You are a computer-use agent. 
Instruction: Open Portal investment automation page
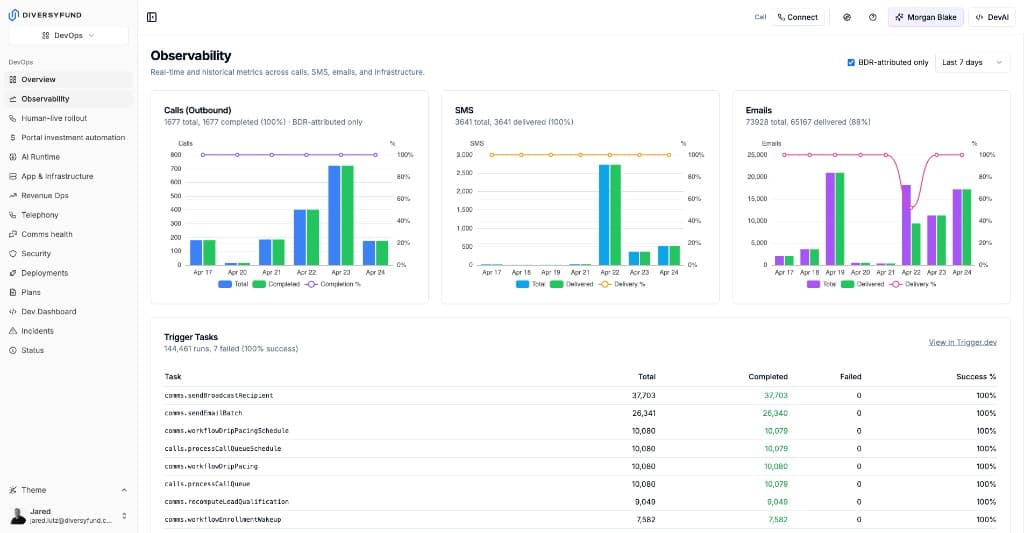click(x=69, y=138)
